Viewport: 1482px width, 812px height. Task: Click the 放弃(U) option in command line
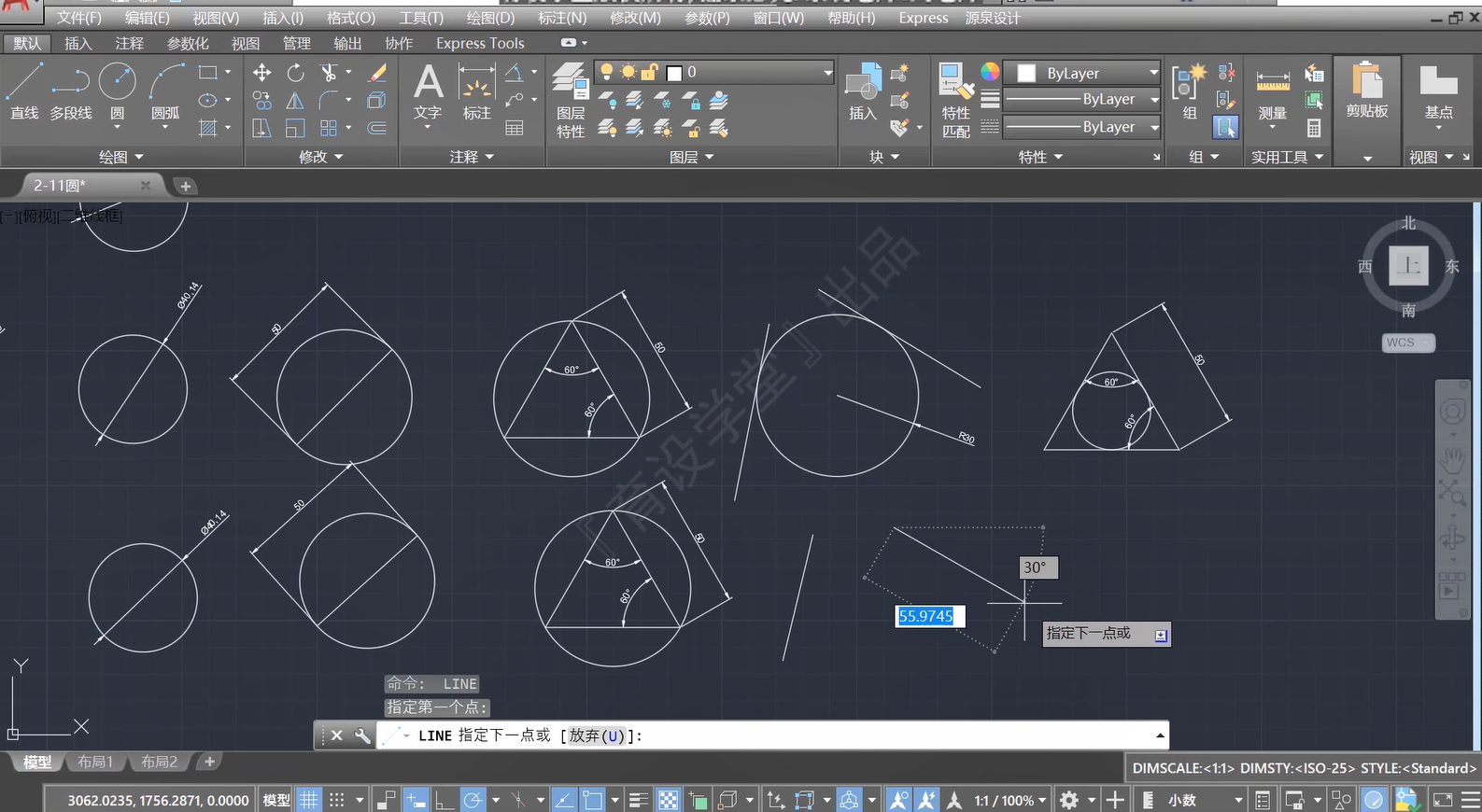597,735
